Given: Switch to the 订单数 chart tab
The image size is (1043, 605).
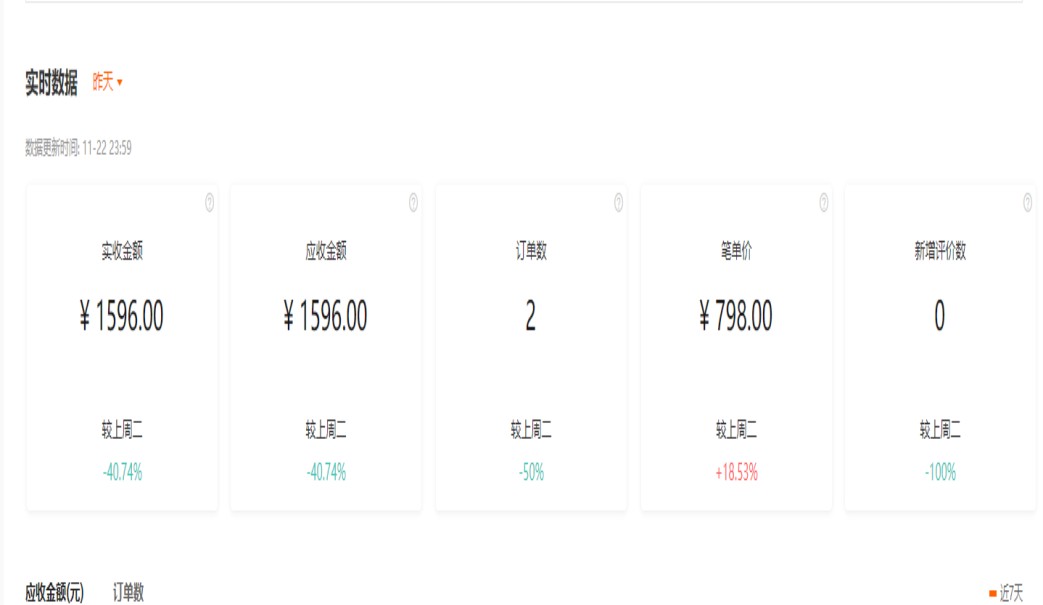Looking at the screenshot, I should (x=128, y=593).
